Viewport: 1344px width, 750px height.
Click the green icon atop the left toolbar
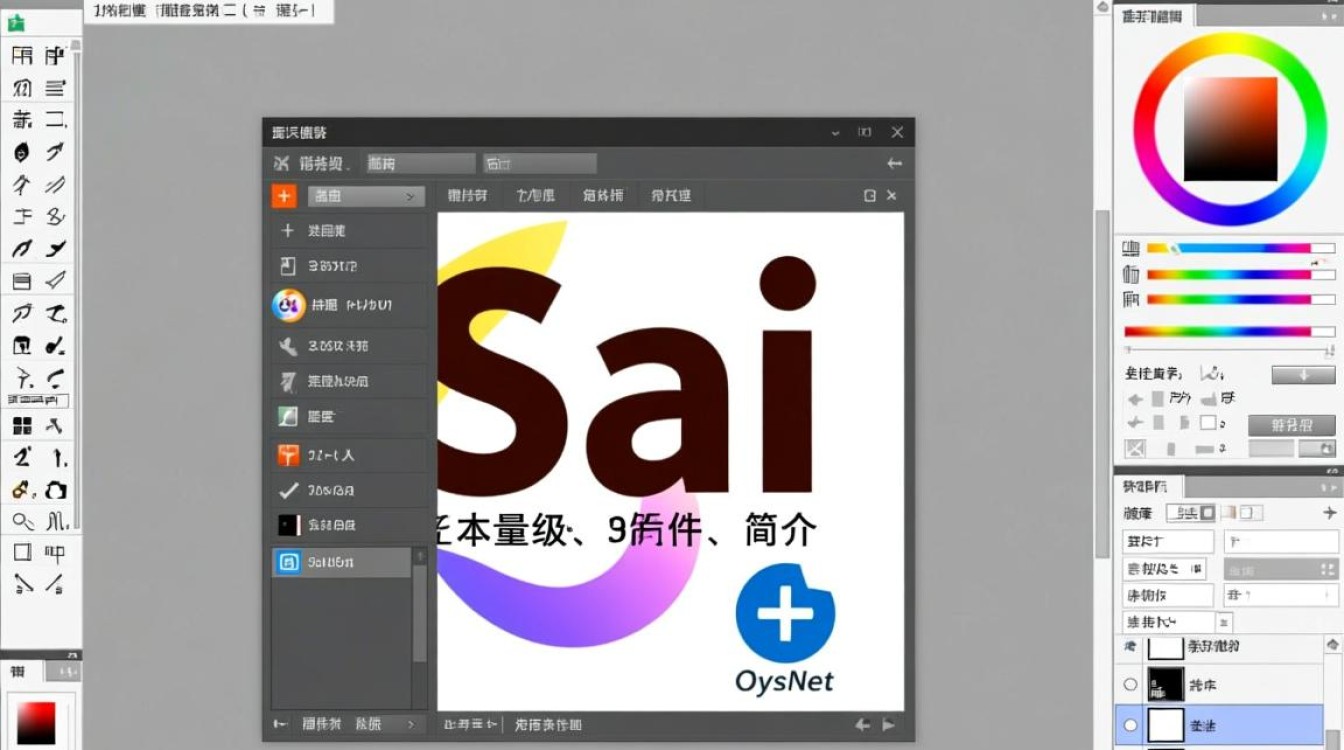16,24
